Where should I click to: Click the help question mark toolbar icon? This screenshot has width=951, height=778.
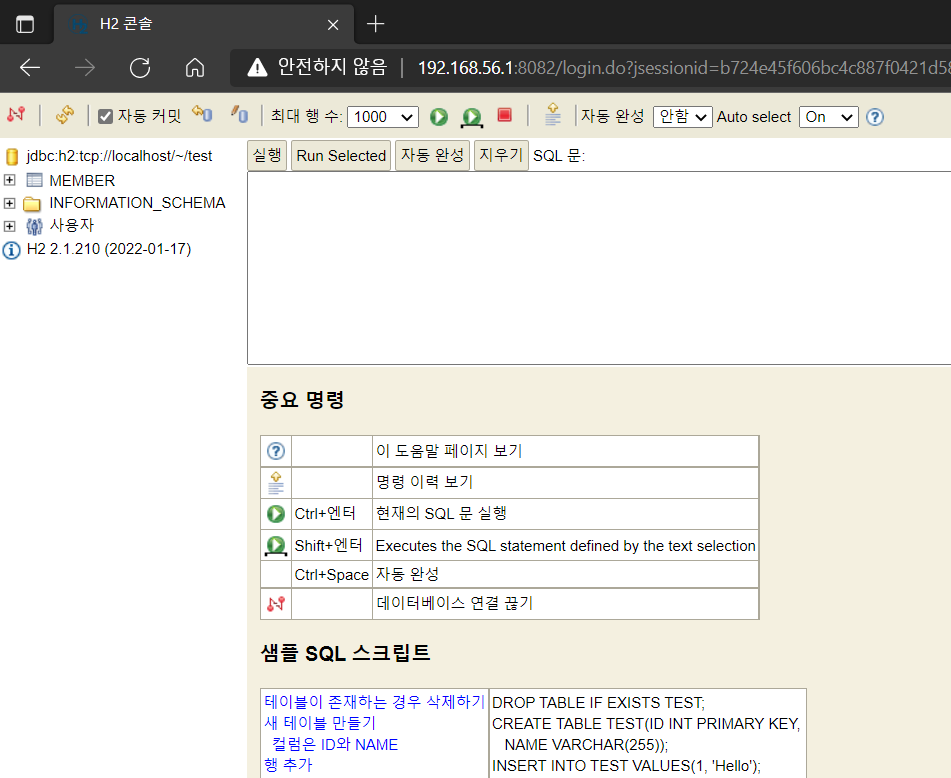coord(875,116)
